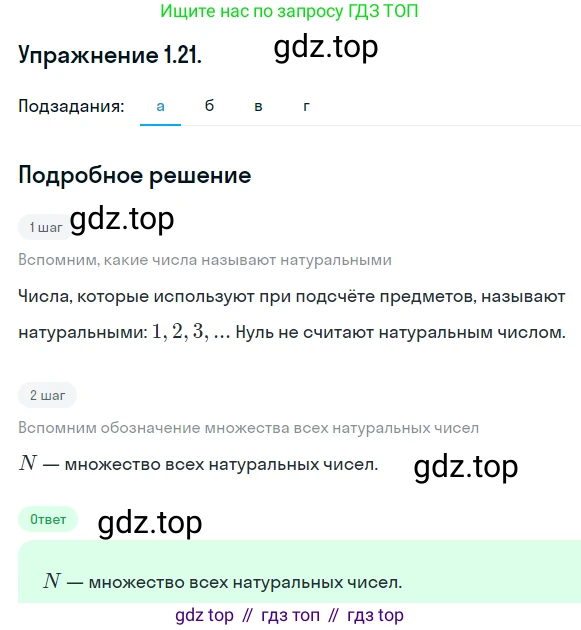581x630 pixels.
Task: Click the «1 шаг» step badge
Action: tap(45, 227)
